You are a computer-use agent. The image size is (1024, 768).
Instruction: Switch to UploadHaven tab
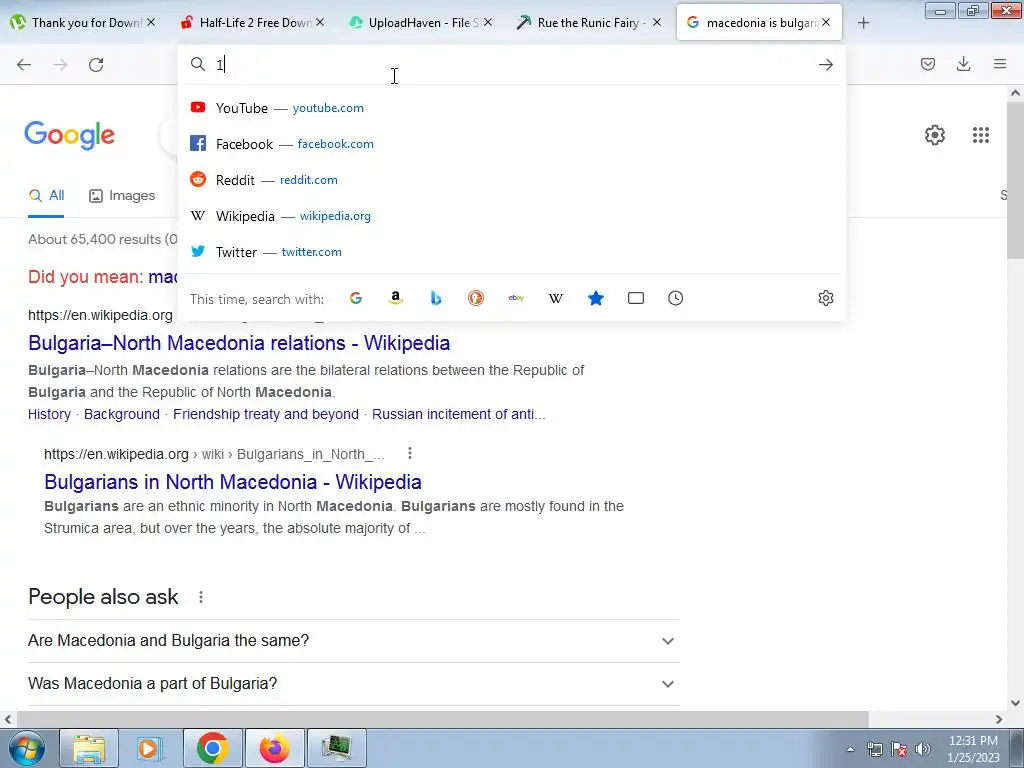[417, 23]
